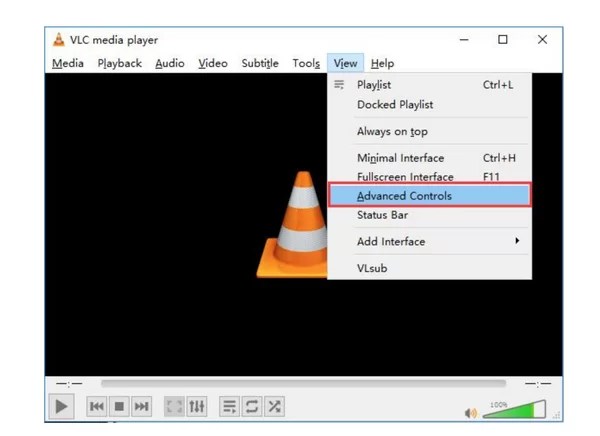Stop playback with the stop button

coord(119,406)
